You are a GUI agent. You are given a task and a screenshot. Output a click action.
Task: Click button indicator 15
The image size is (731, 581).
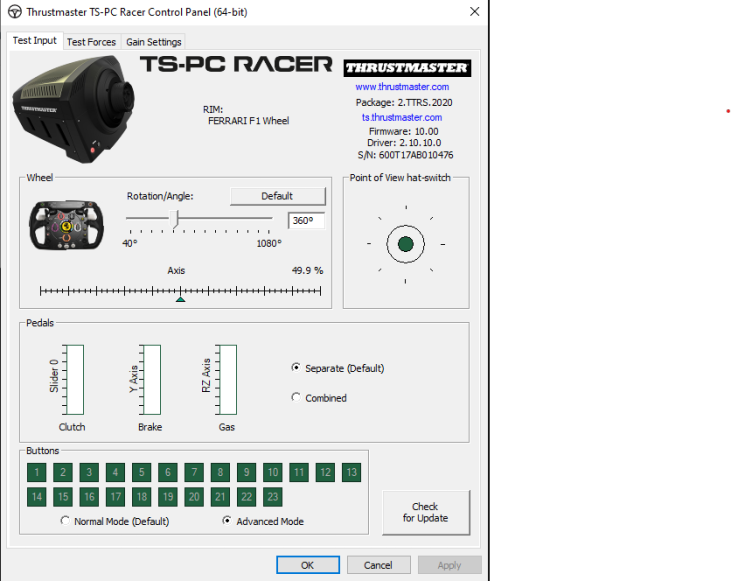point(62,497)
